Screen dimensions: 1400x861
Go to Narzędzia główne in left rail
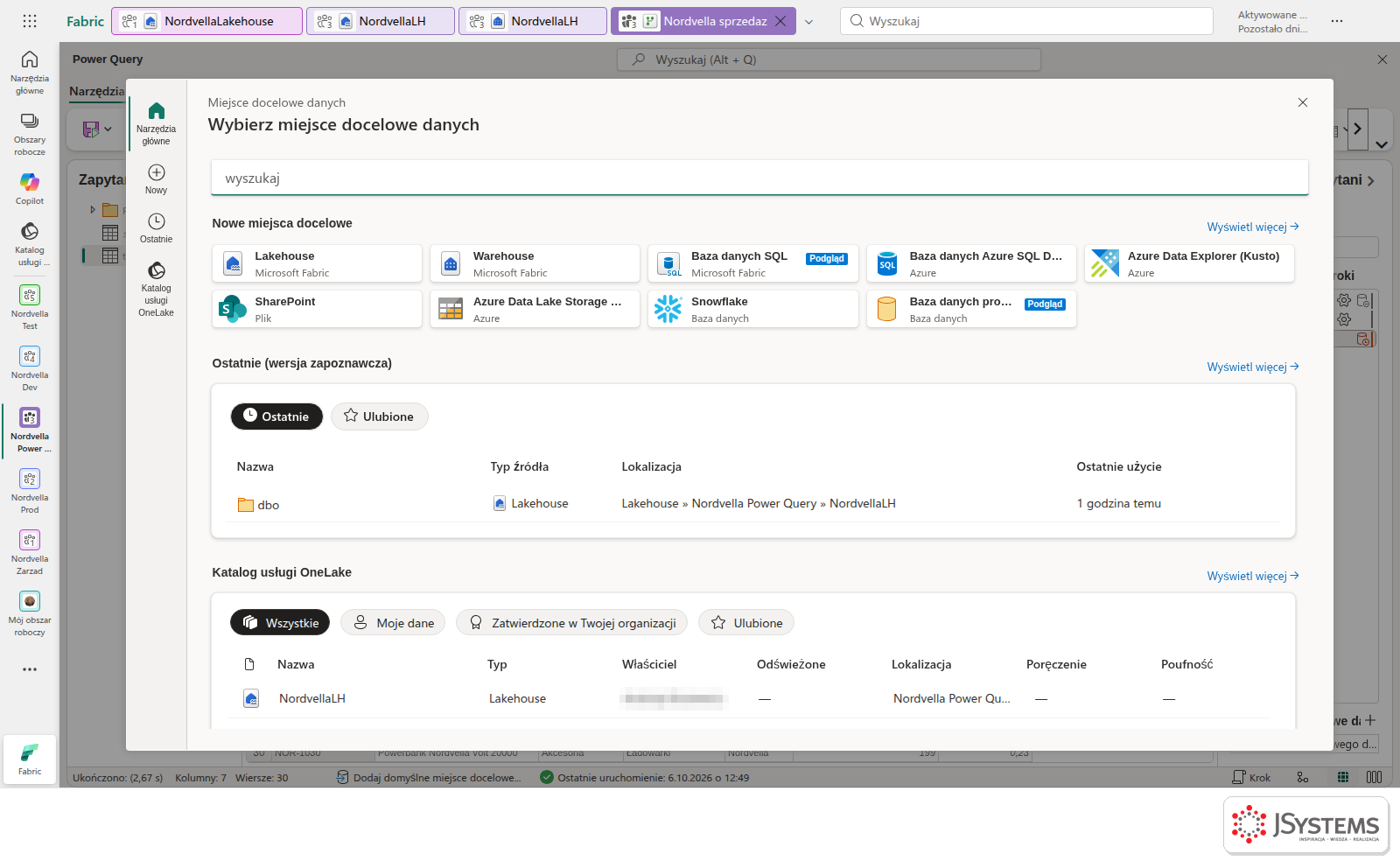point(30,72)
